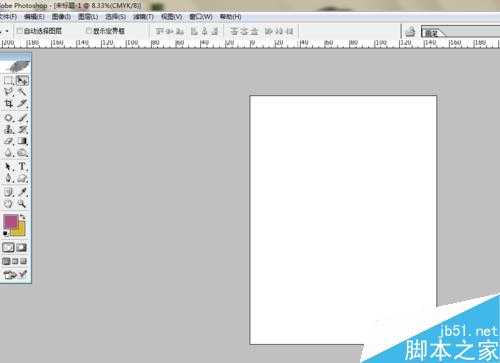Open the 滤镜(T) menu

(x=143, y=17)
